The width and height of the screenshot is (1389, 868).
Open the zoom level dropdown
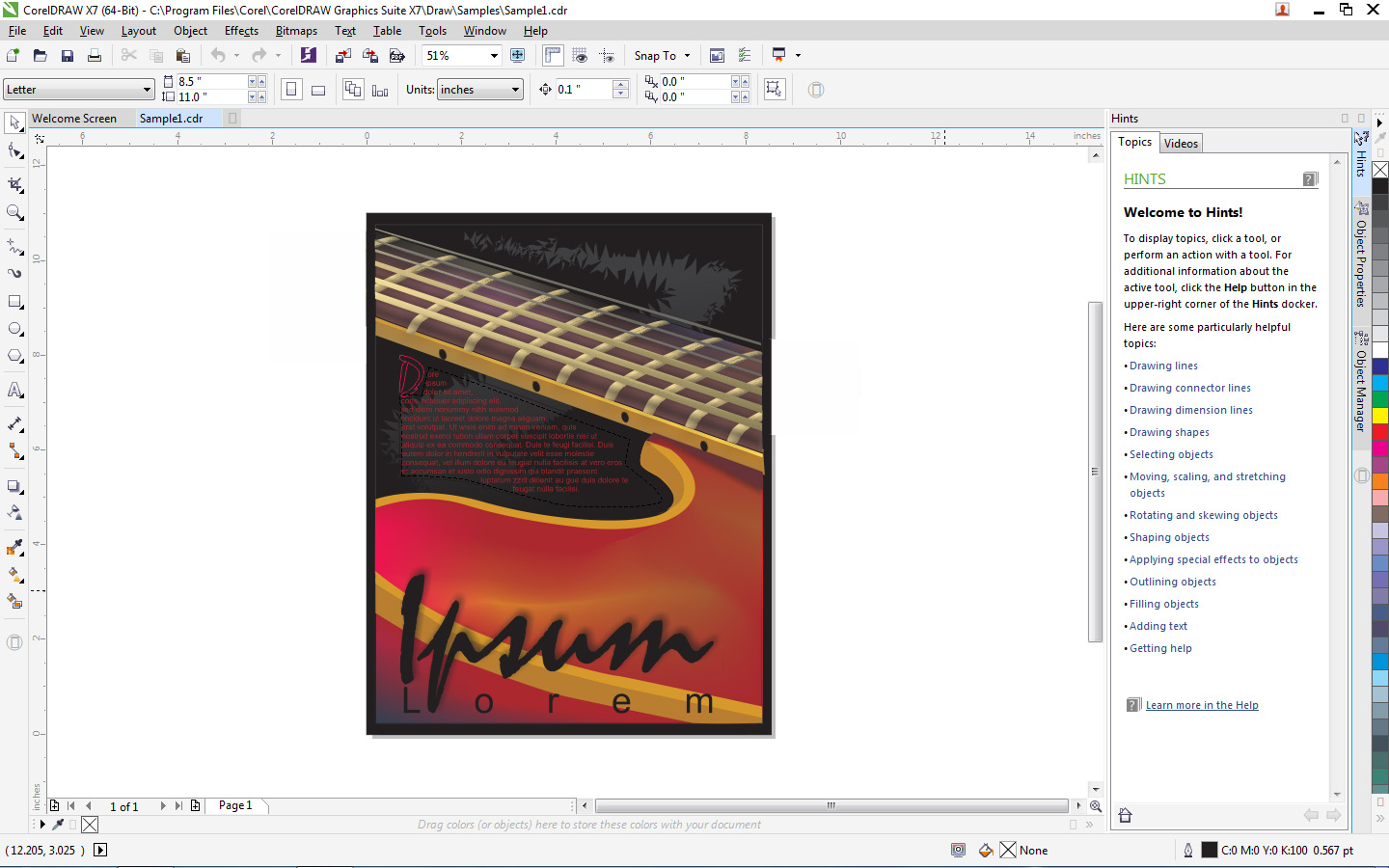pyautogui.click(x=494, y=56)
